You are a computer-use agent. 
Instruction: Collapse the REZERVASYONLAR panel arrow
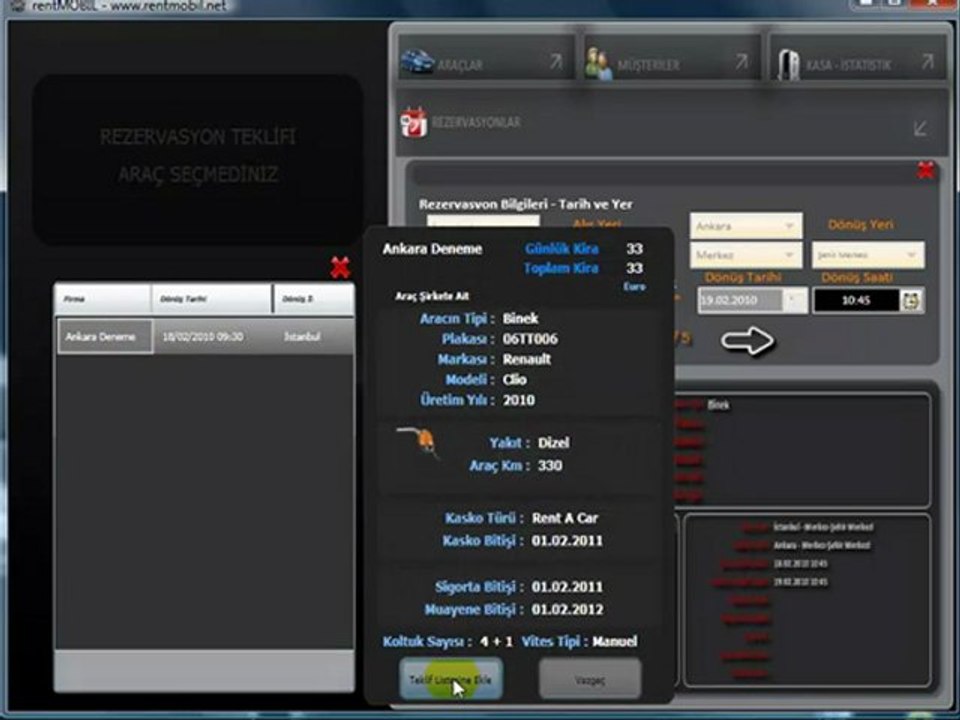tap(920, 129)
